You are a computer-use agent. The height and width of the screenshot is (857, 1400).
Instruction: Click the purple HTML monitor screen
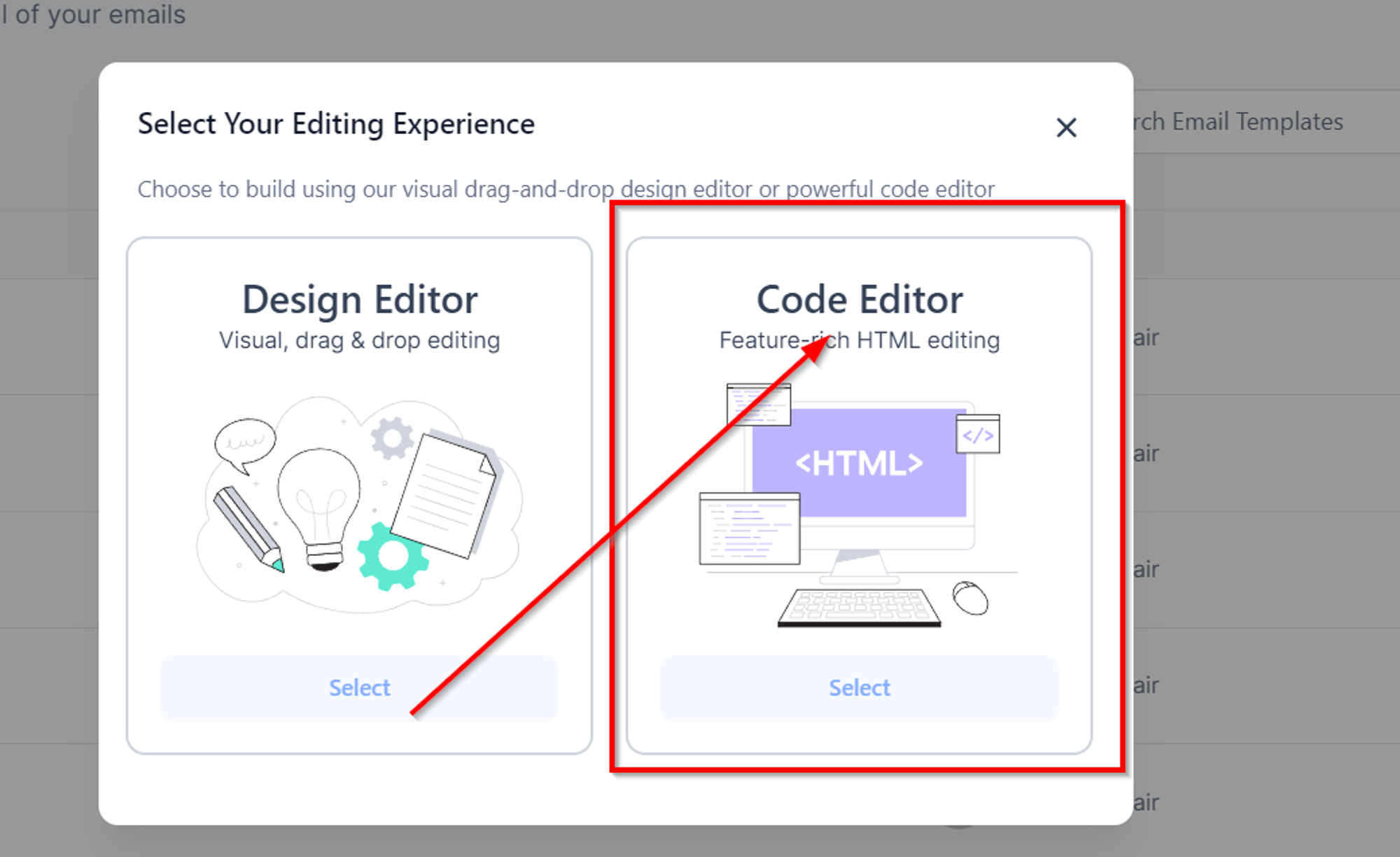tap(860, 463)
